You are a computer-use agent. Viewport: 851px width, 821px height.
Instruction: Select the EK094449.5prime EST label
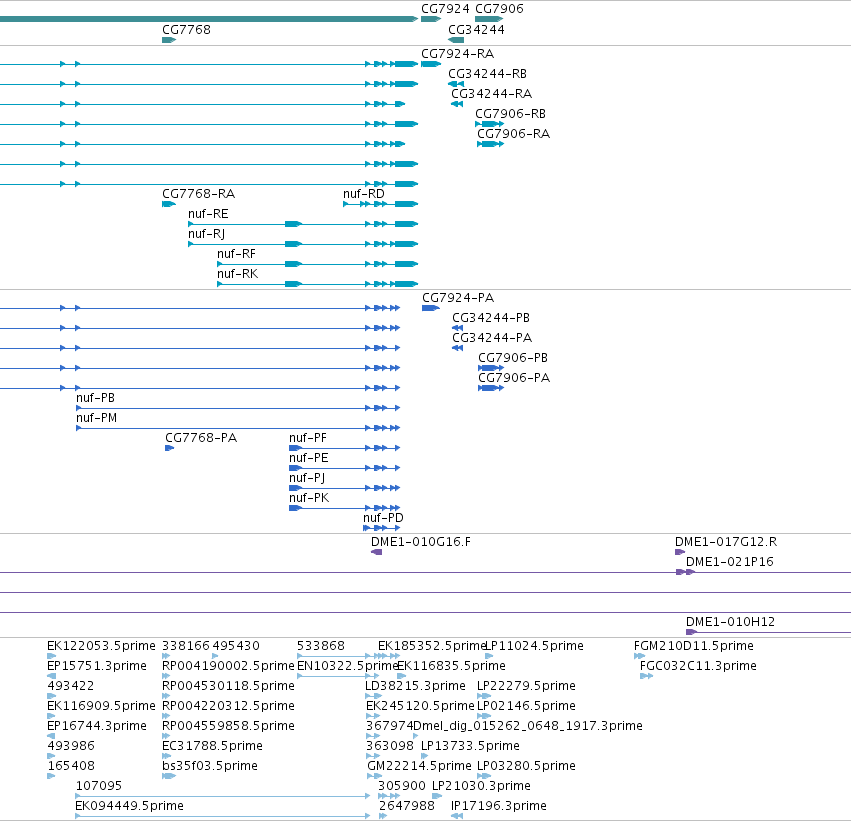point(129,806)
